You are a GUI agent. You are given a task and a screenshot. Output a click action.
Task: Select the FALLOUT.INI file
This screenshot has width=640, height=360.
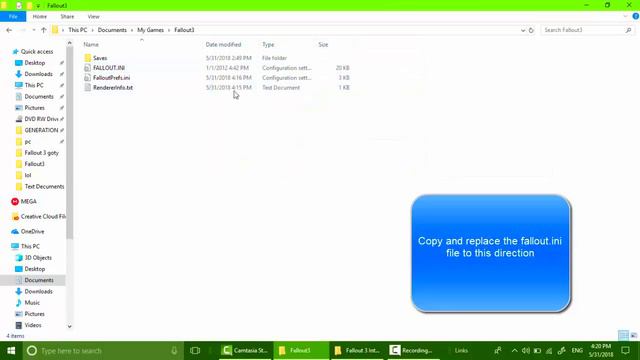[x=109, y=68]
